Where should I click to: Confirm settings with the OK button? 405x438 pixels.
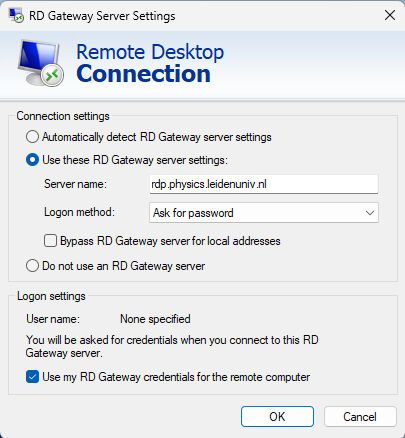coord(277,417)
